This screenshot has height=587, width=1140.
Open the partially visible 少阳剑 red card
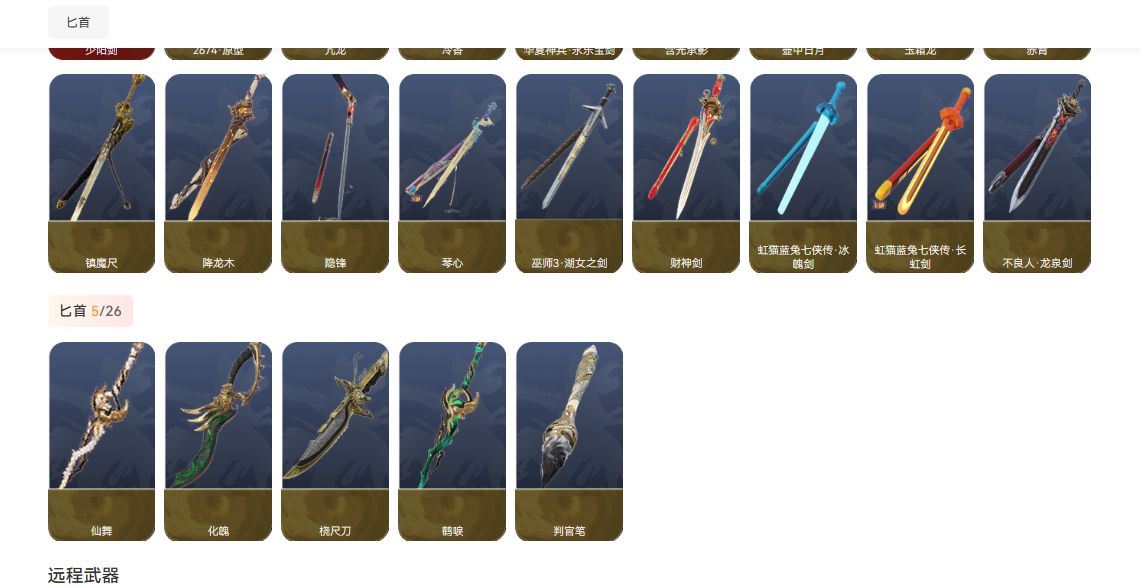[x=102, y=54]
